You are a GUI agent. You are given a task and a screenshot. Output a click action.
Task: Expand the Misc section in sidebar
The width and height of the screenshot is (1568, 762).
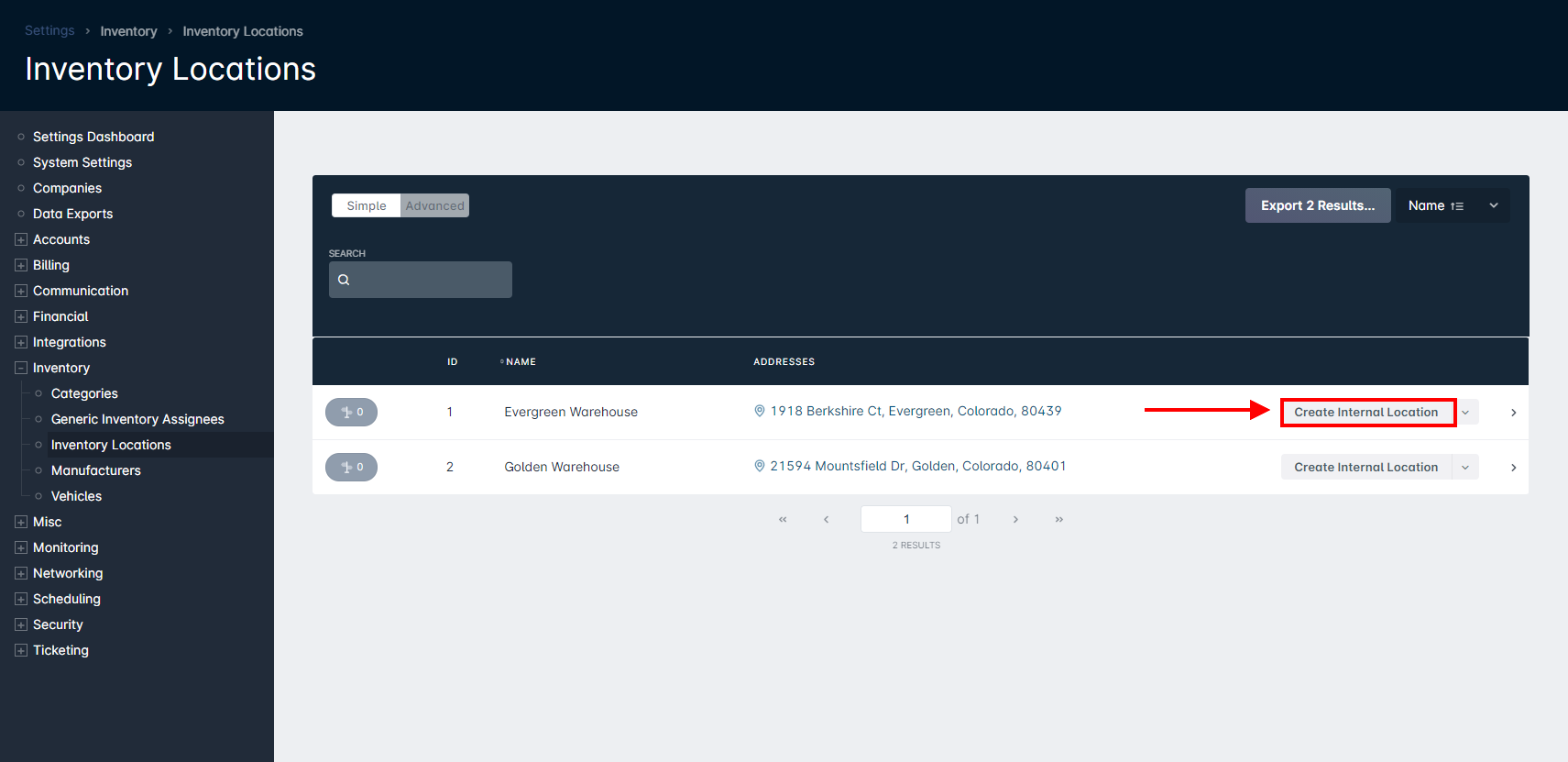click(x=21, y=522)
